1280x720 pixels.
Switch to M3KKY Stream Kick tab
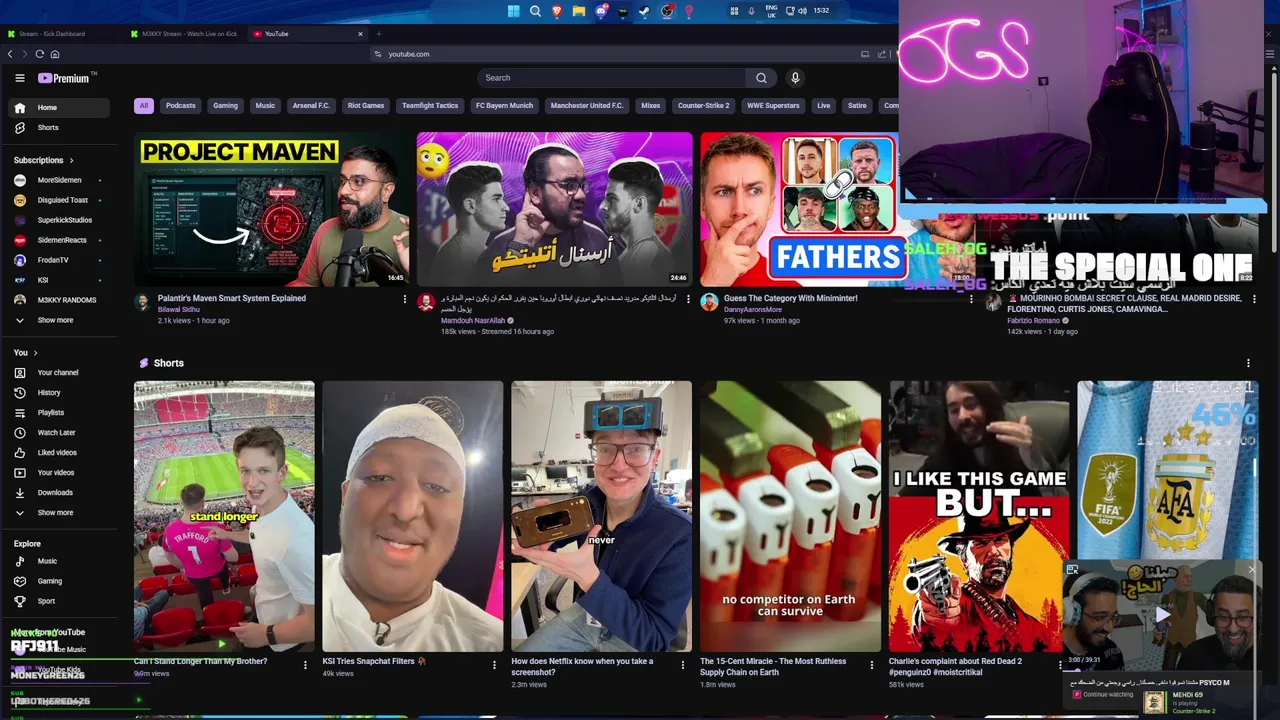185,34
